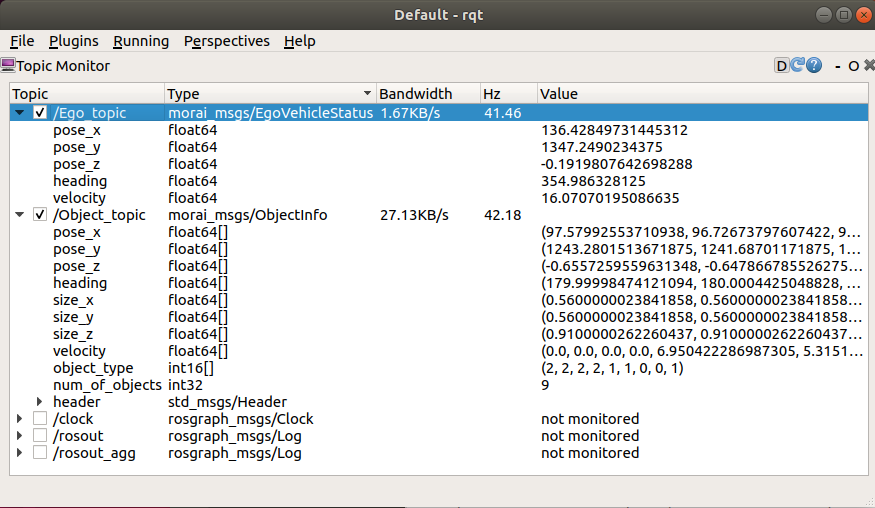Open the Perspectives menu
The image size is (875, 508).
tap(226, 41)
